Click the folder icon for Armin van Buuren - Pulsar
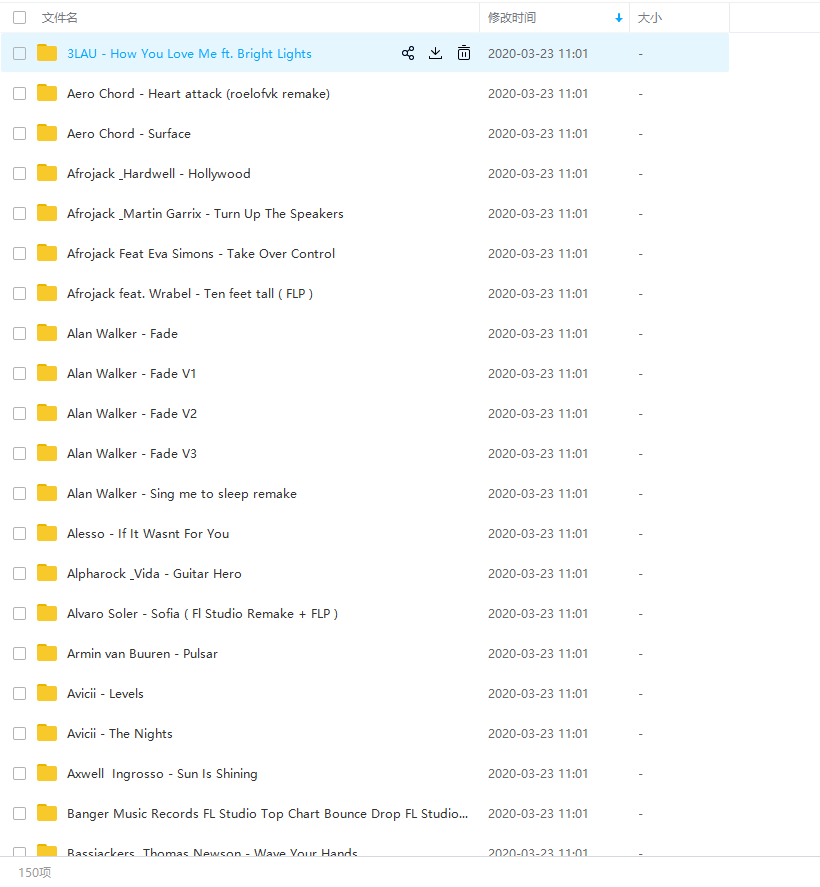The width and height of the screenshot is (820, 887). coord(47,653)
